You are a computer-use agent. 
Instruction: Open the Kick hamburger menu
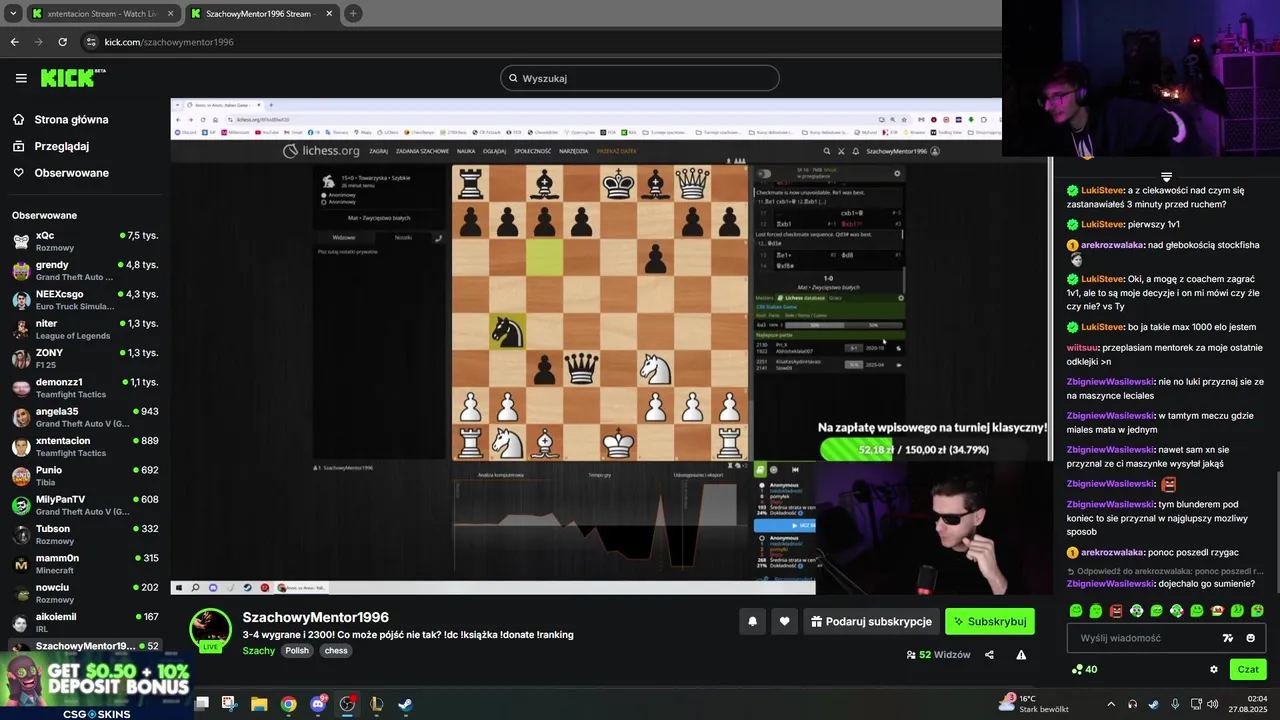coord(21,78)
